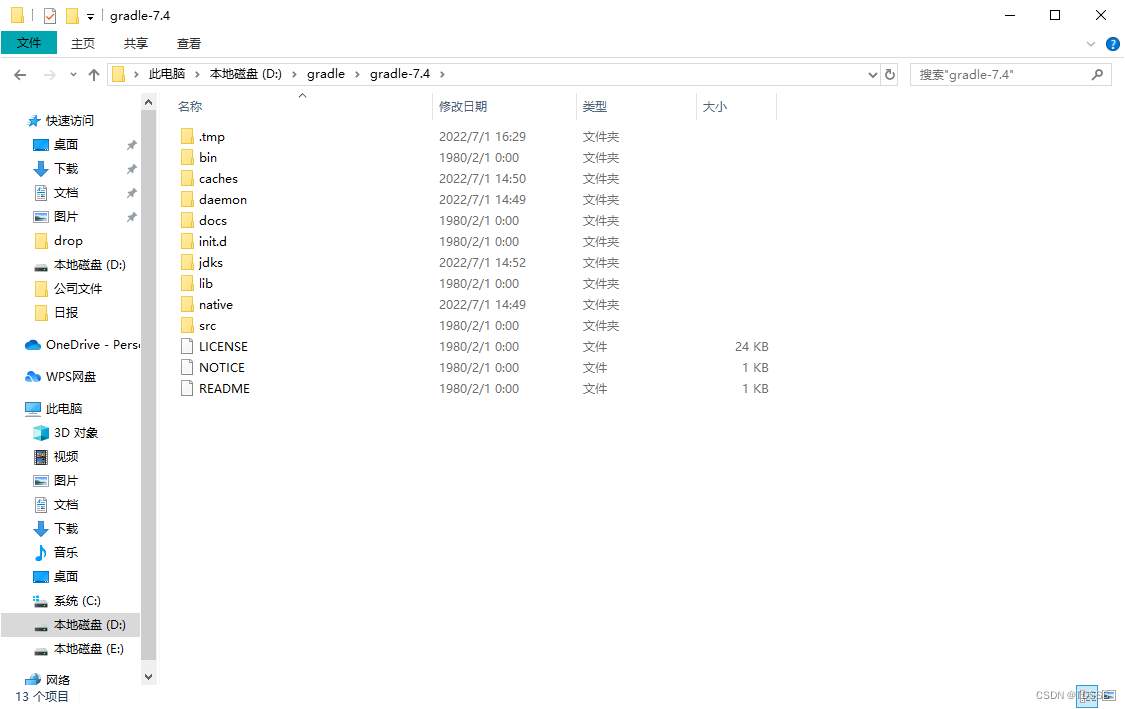Toggle sort order on 名称 column header

click(189, 106)
